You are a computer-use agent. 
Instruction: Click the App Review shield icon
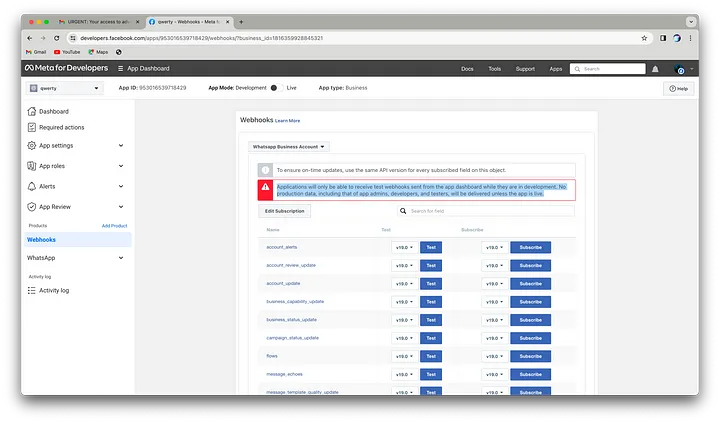(x=32, y=207)
